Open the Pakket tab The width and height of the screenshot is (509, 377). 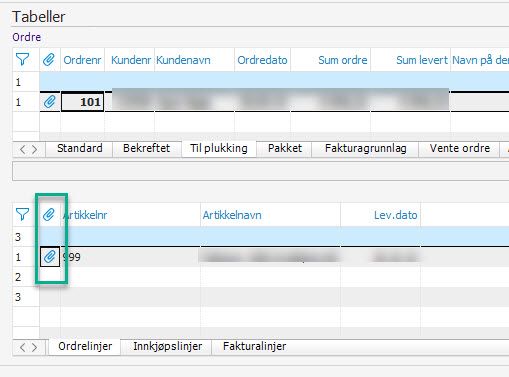285,148
